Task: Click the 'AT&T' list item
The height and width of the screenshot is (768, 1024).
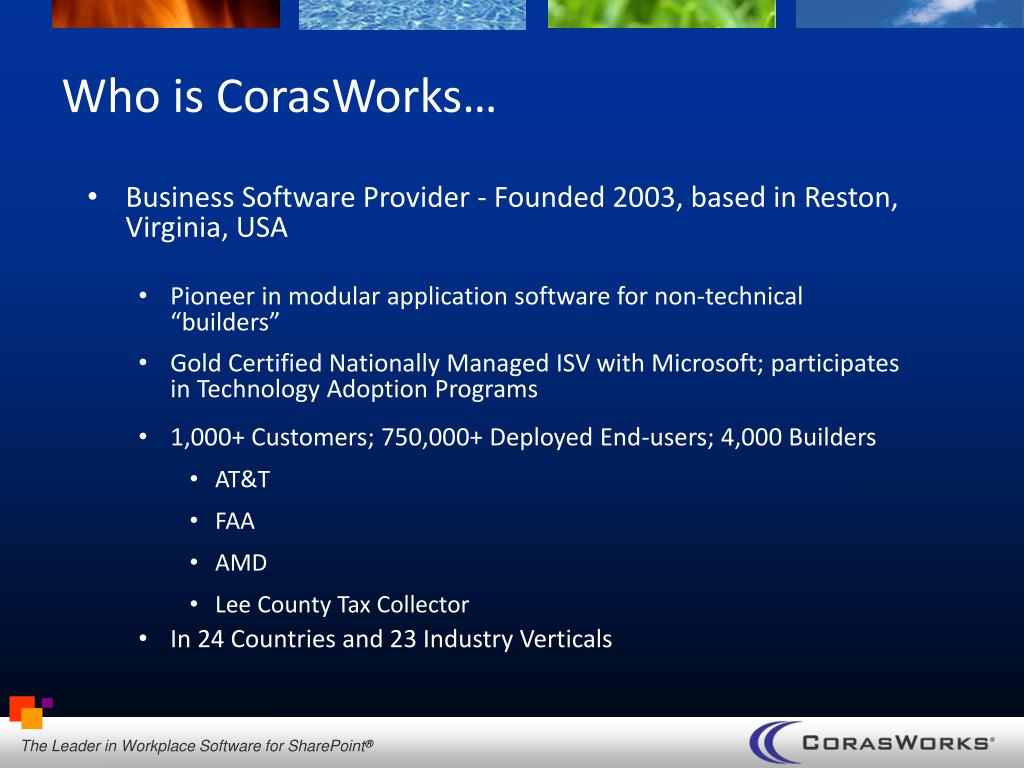Action: click(x=242, y=479)
